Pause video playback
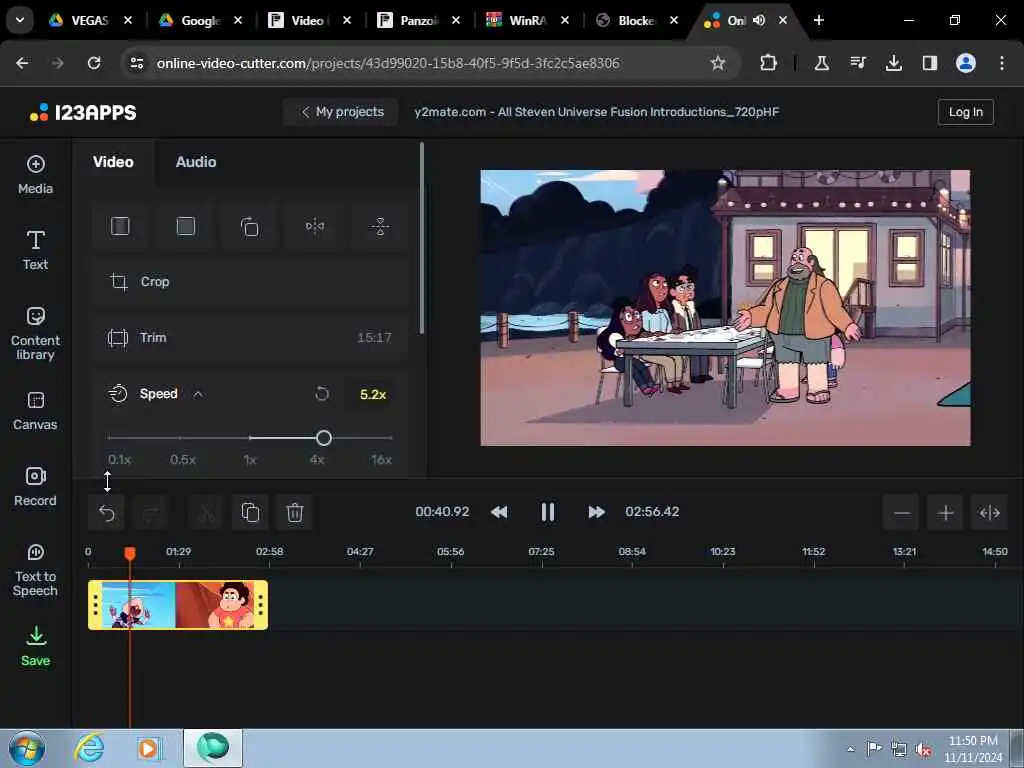 pyautogui.click(x=547, y=512)
